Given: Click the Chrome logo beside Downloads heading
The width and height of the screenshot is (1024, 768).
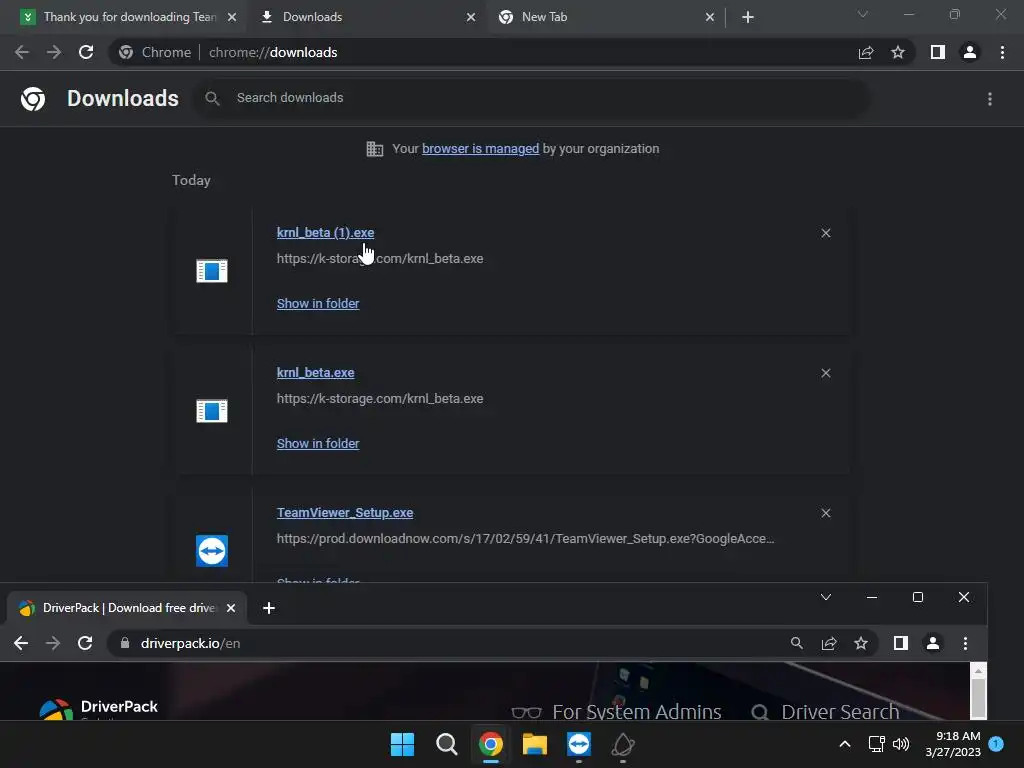Looking at the screenshot, I should pyautogui.click(x=33, y=99).
